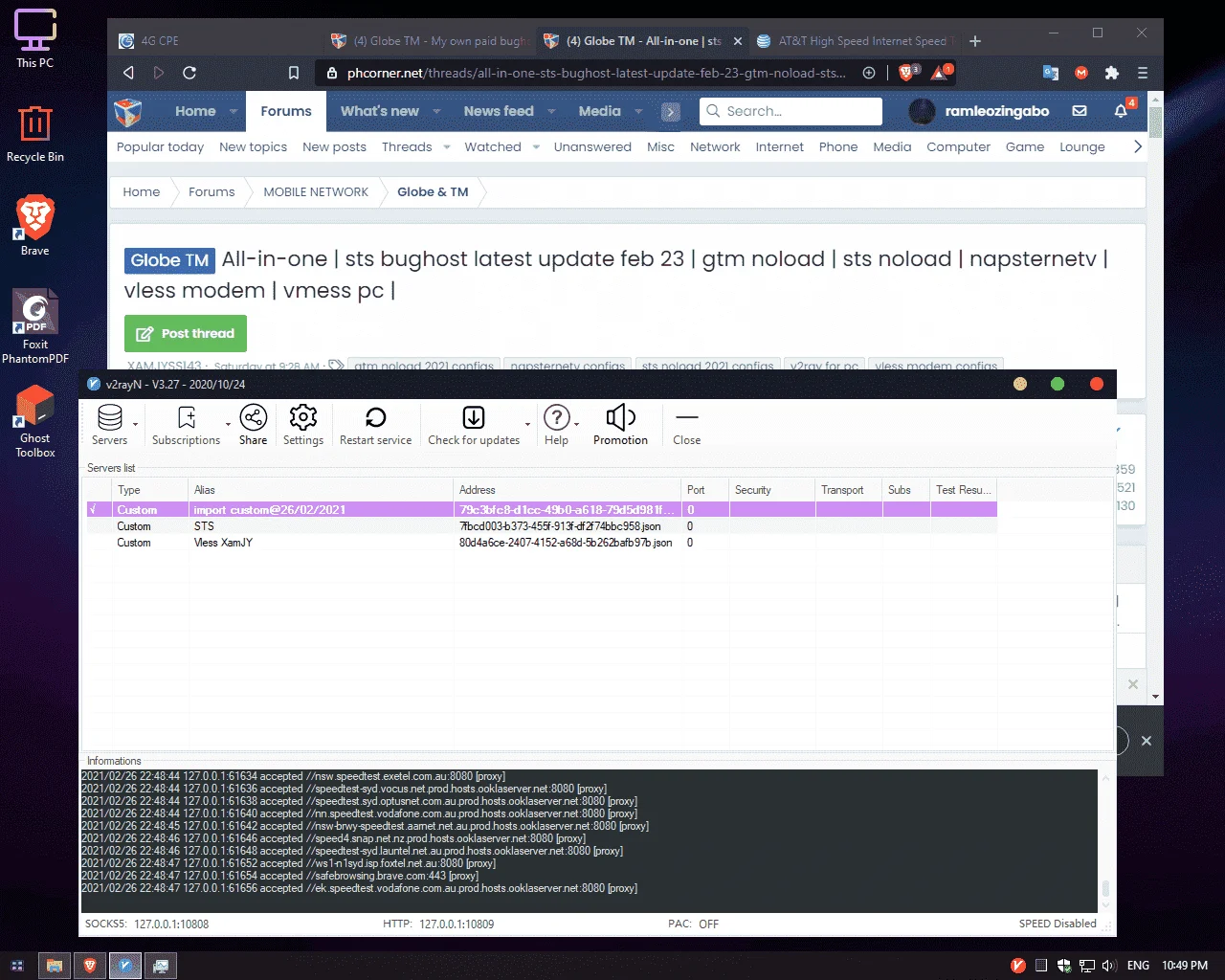Reload the phcorner page
This screenshot has width=1225, height=980.
tap(189, 73)
